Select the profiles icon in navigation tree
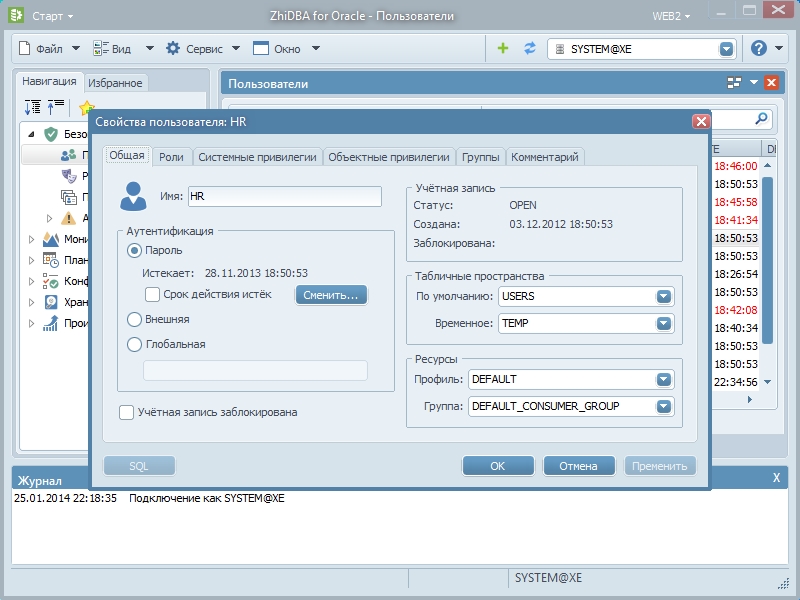Viewport: 800px width, 600px height. coord(69,197)
